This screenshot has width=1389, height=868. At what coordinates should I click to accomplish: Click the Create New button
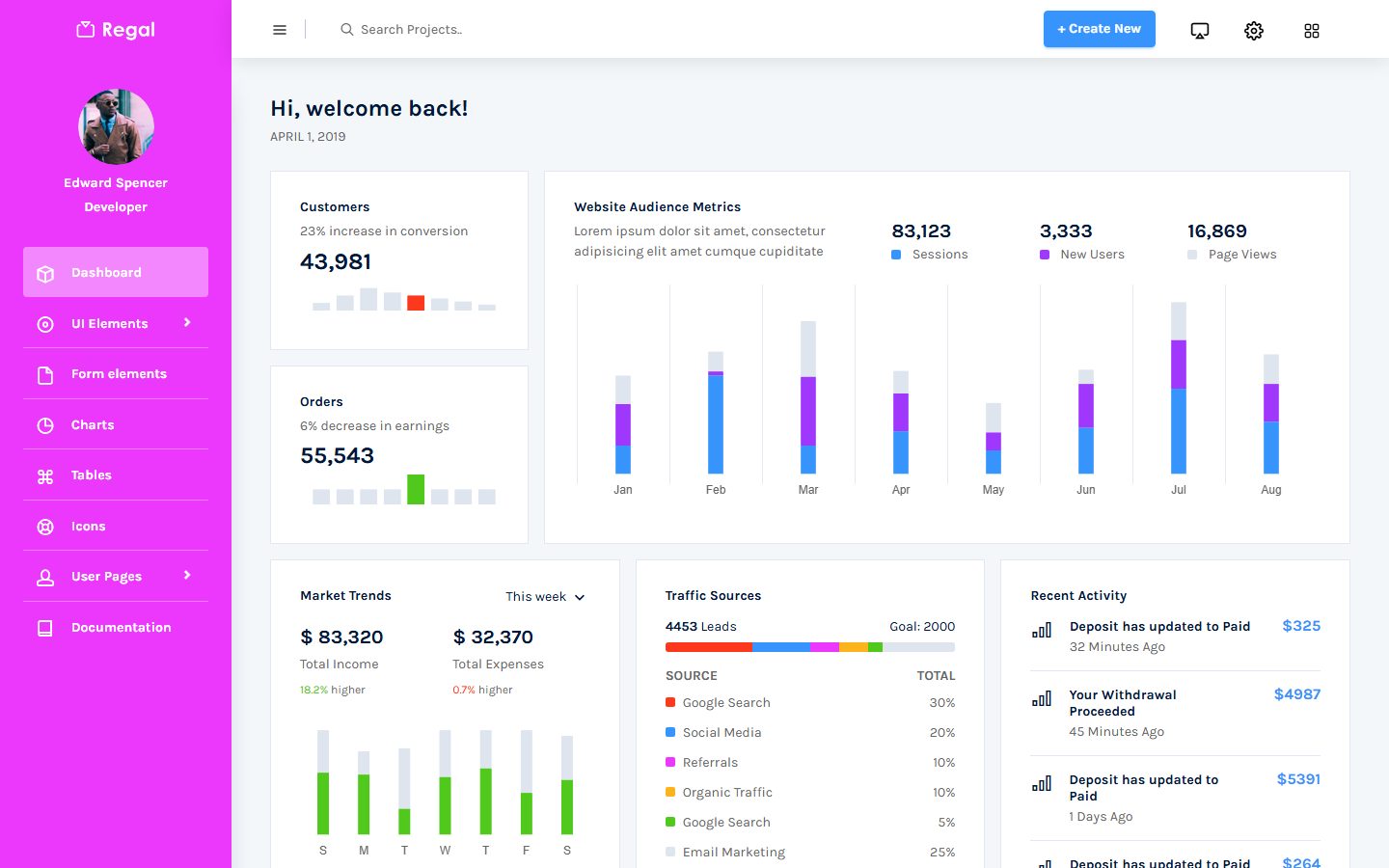(x=1100, y=29)
